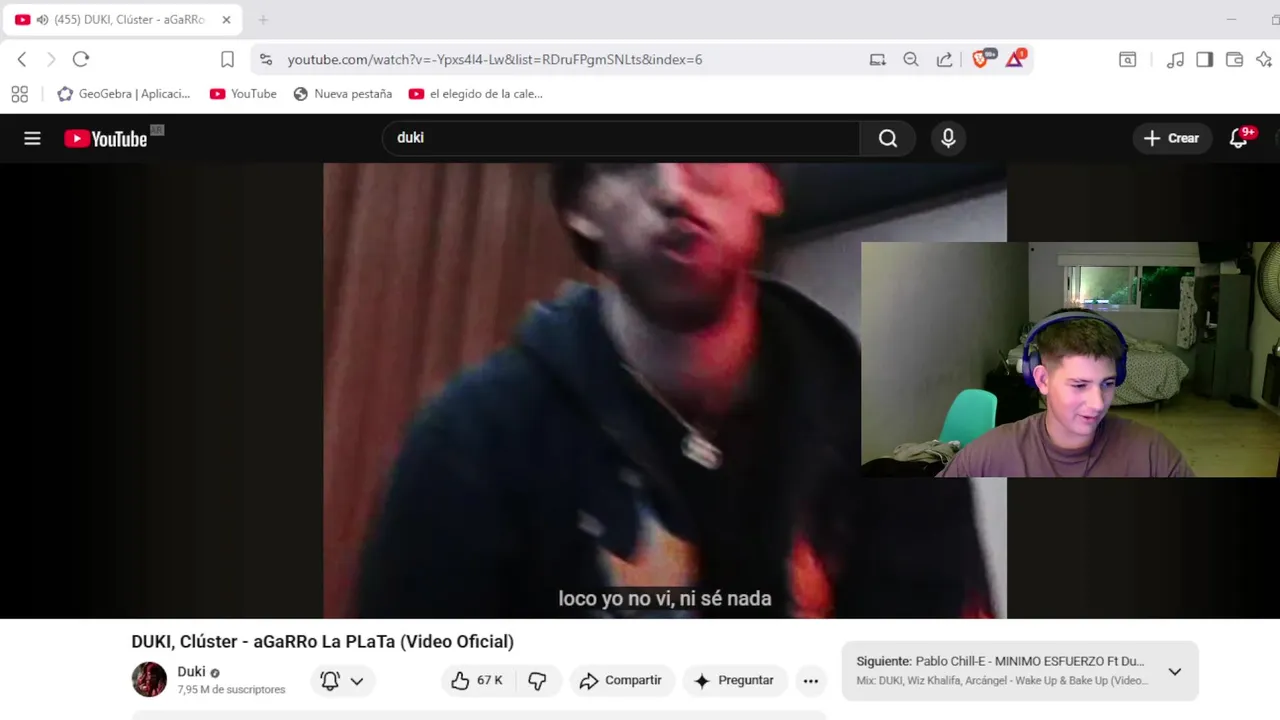Click the Siguiente: Pablo Chill-E playlist header
Image resolution: width=1280 pixels, height=720 pixels.
coord(1000,661)
